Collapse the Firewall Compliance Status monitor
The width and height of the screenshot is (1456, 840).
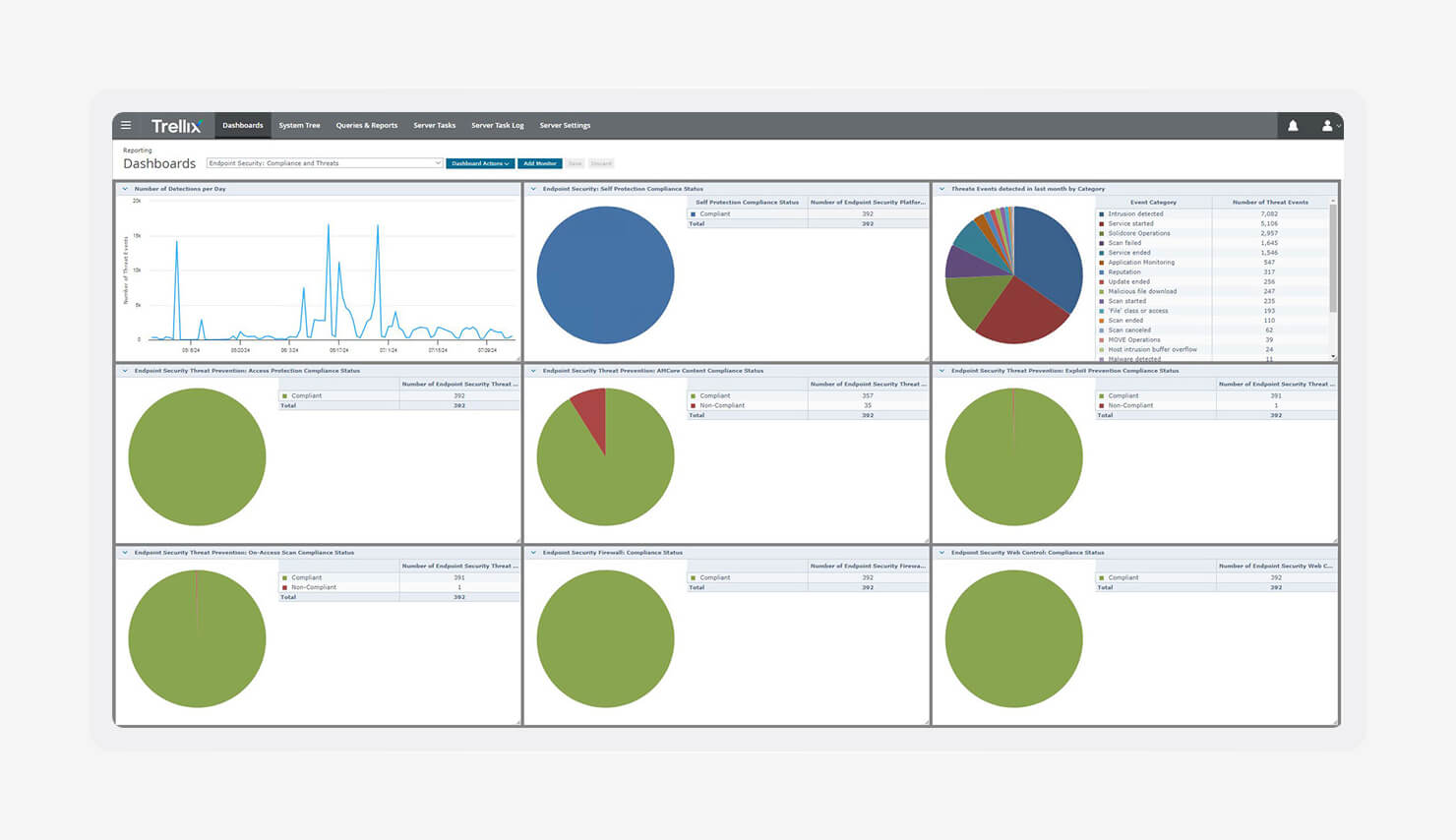533,553
